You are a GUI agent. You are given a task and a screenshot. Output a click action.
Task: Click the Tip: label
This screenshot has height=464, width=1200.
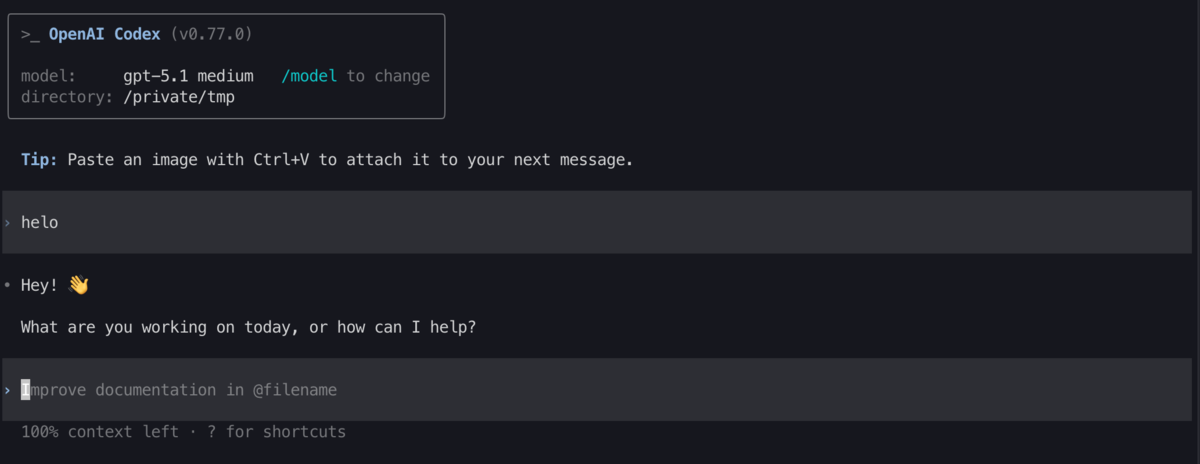[x=40, y=160]
